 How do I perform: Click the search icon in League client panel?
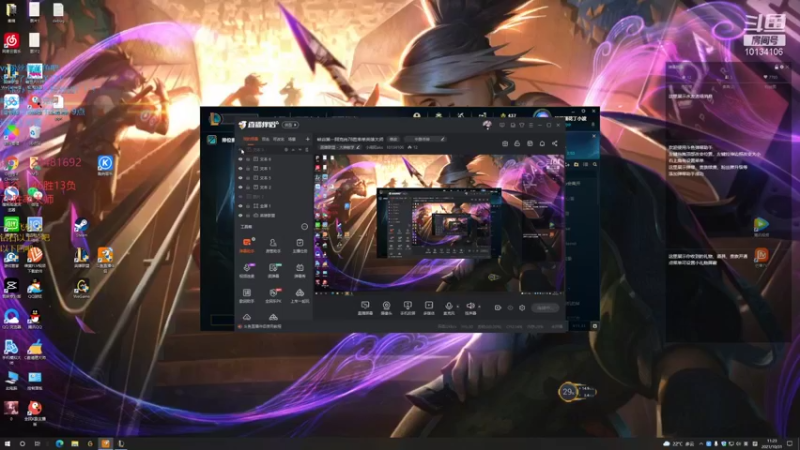(595, 164)
